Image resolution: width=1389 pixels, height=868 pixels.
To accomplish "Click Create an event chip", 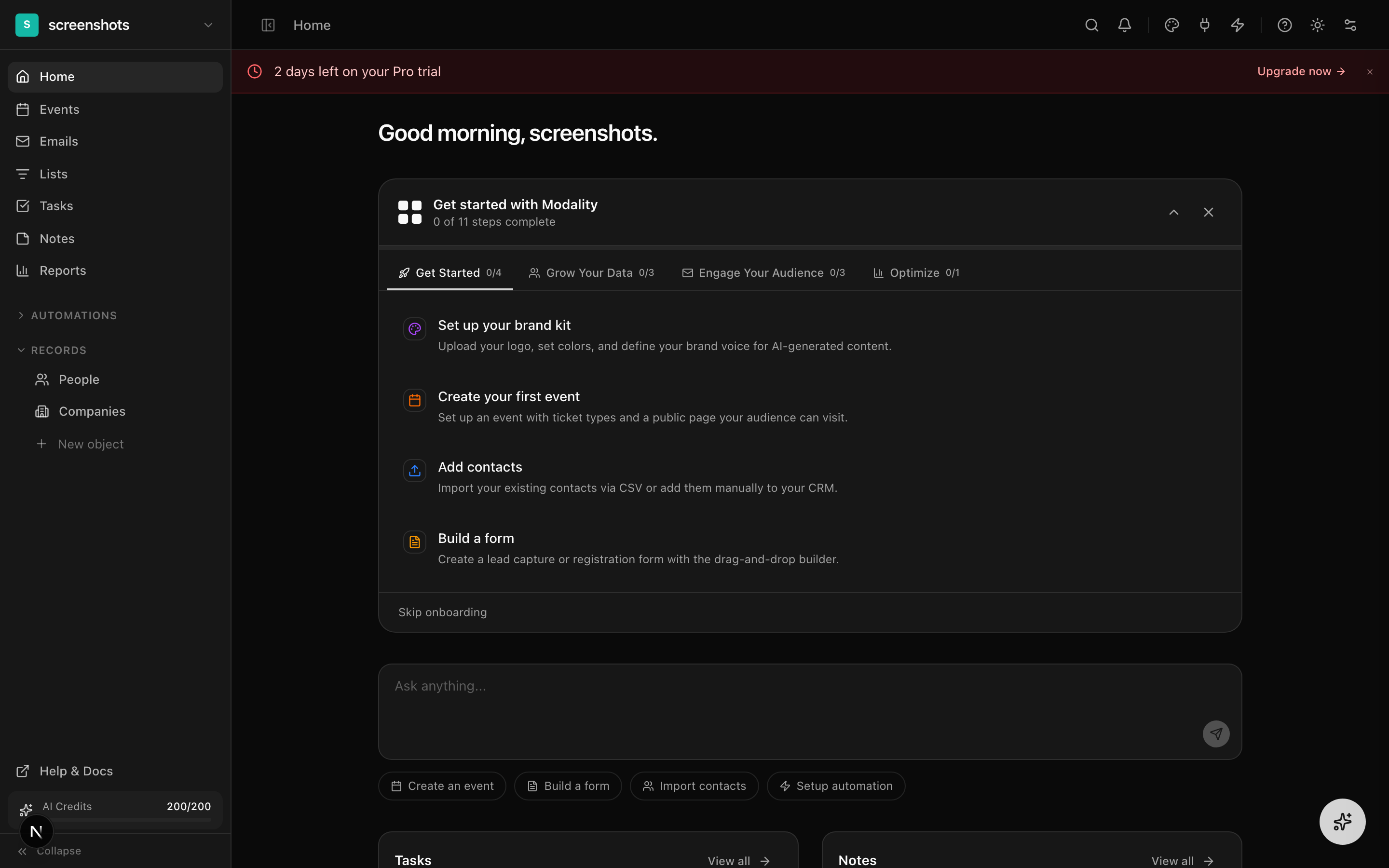I will [x=442, y=786].
